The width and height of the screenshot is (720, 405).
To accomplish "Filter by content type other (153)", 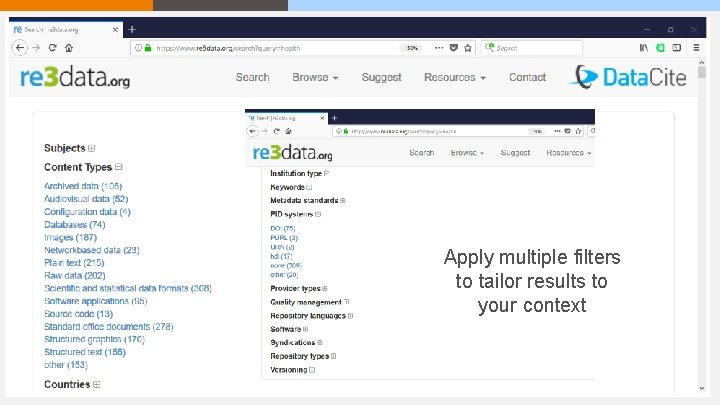I will (66, 365).
